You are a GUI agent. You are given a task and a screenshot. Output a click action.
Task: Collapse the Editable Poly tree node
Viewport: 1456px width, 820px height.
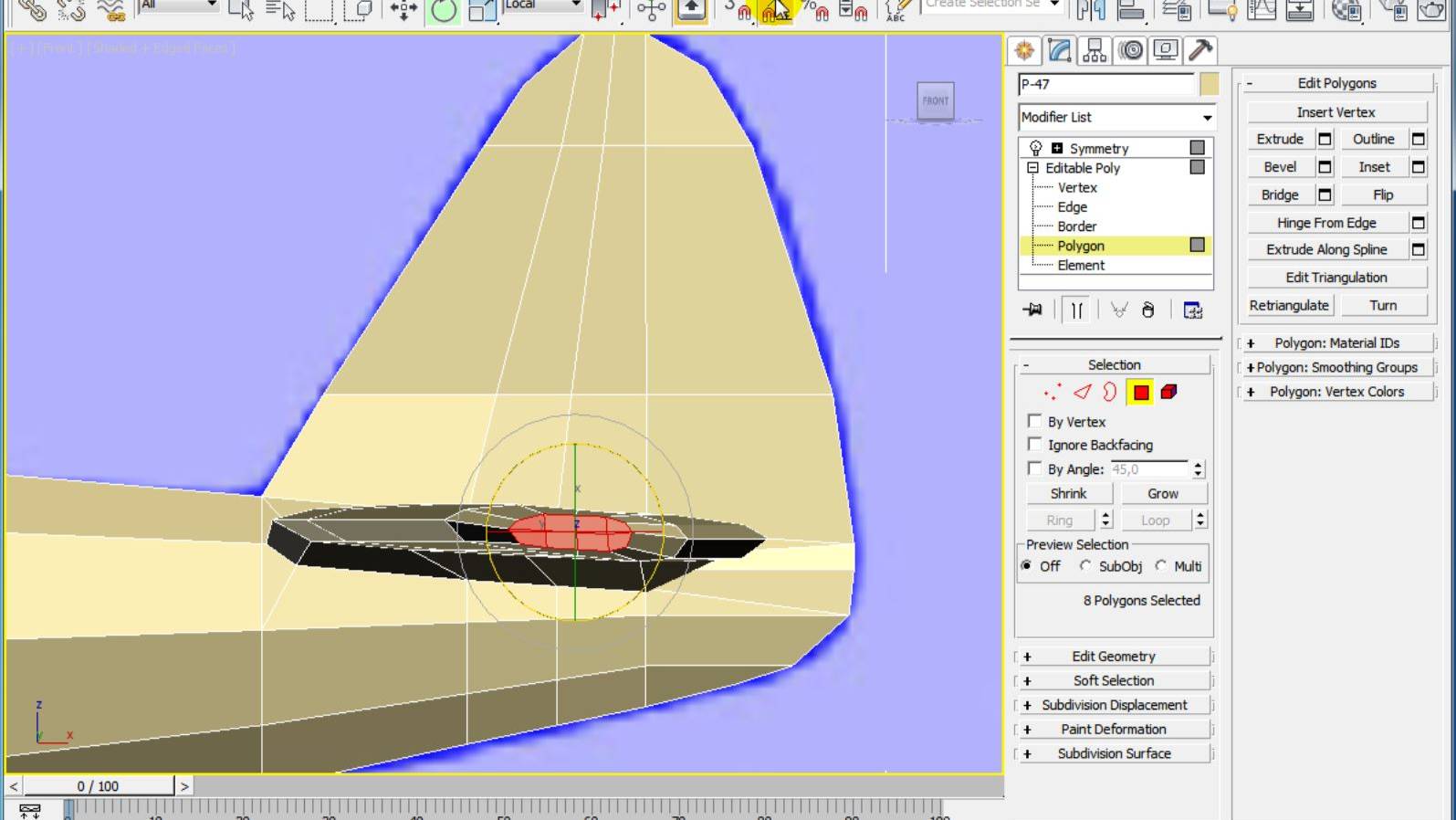pos(1032,168)
